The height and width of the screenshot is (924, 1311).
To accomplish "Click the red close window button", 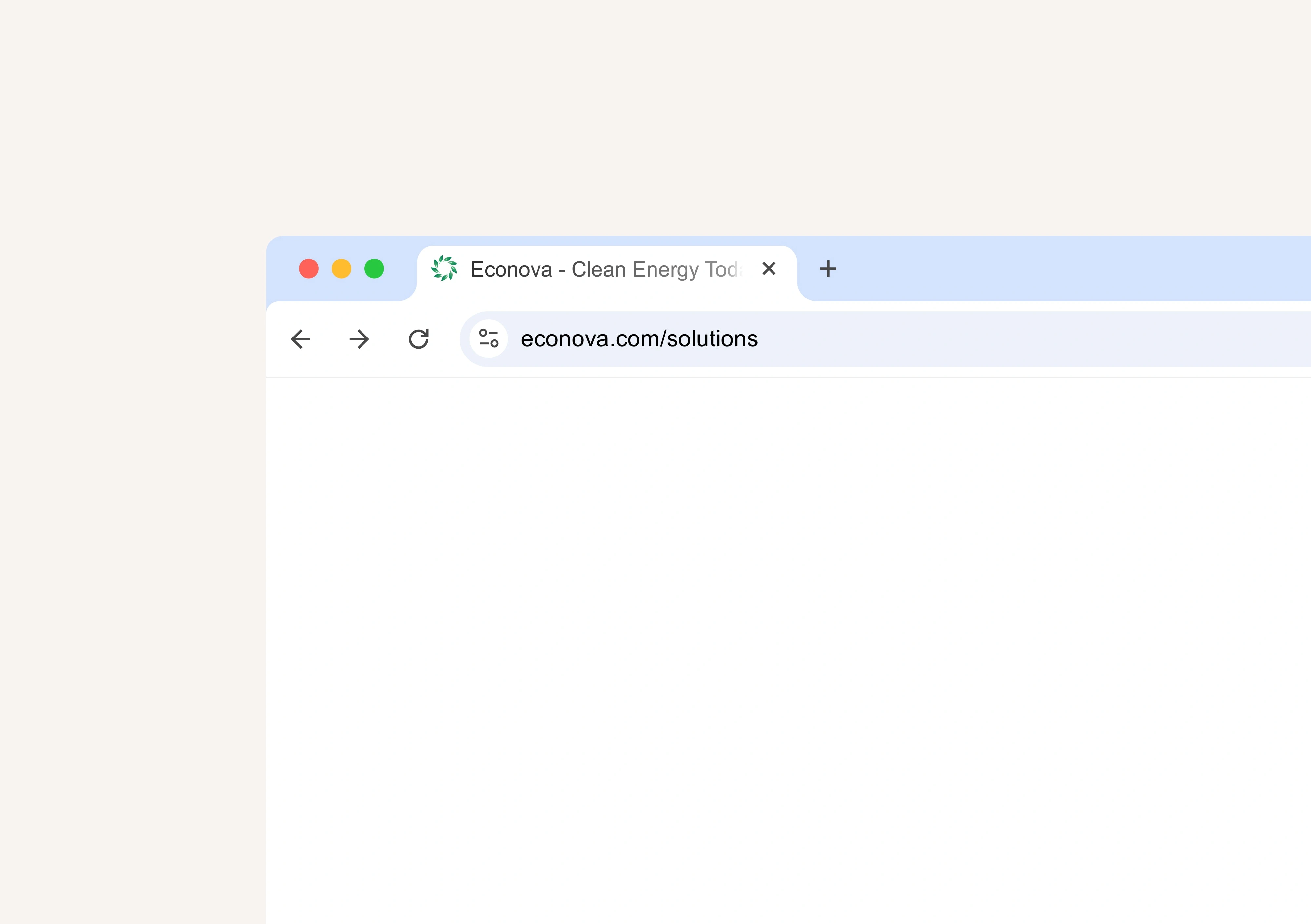I will [x=309, y=269].
